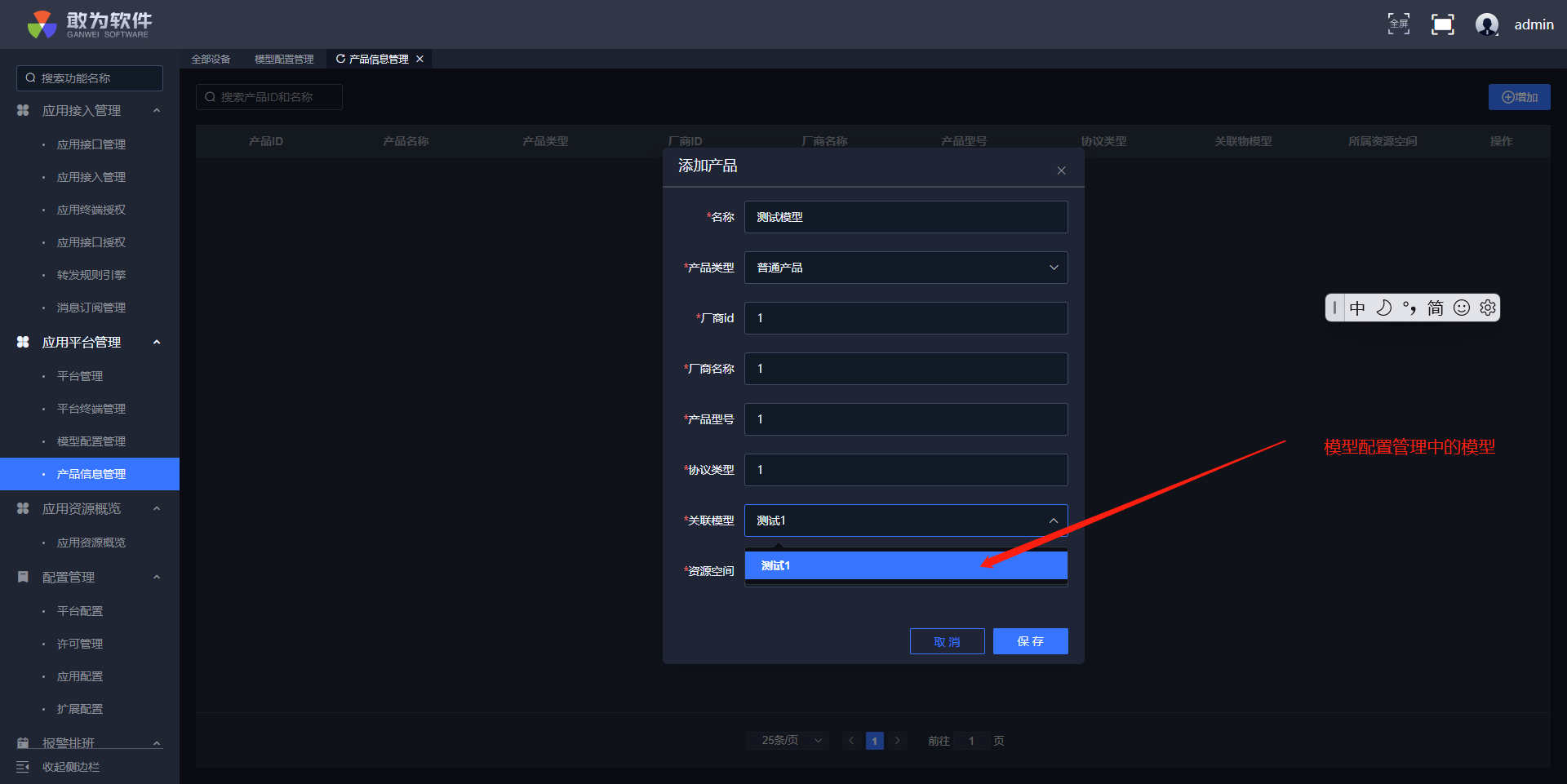The image size is (1567, 784).
Task: Refresh the 产品信息管理 tab via reload icon
Action: (x=340, y=59)
